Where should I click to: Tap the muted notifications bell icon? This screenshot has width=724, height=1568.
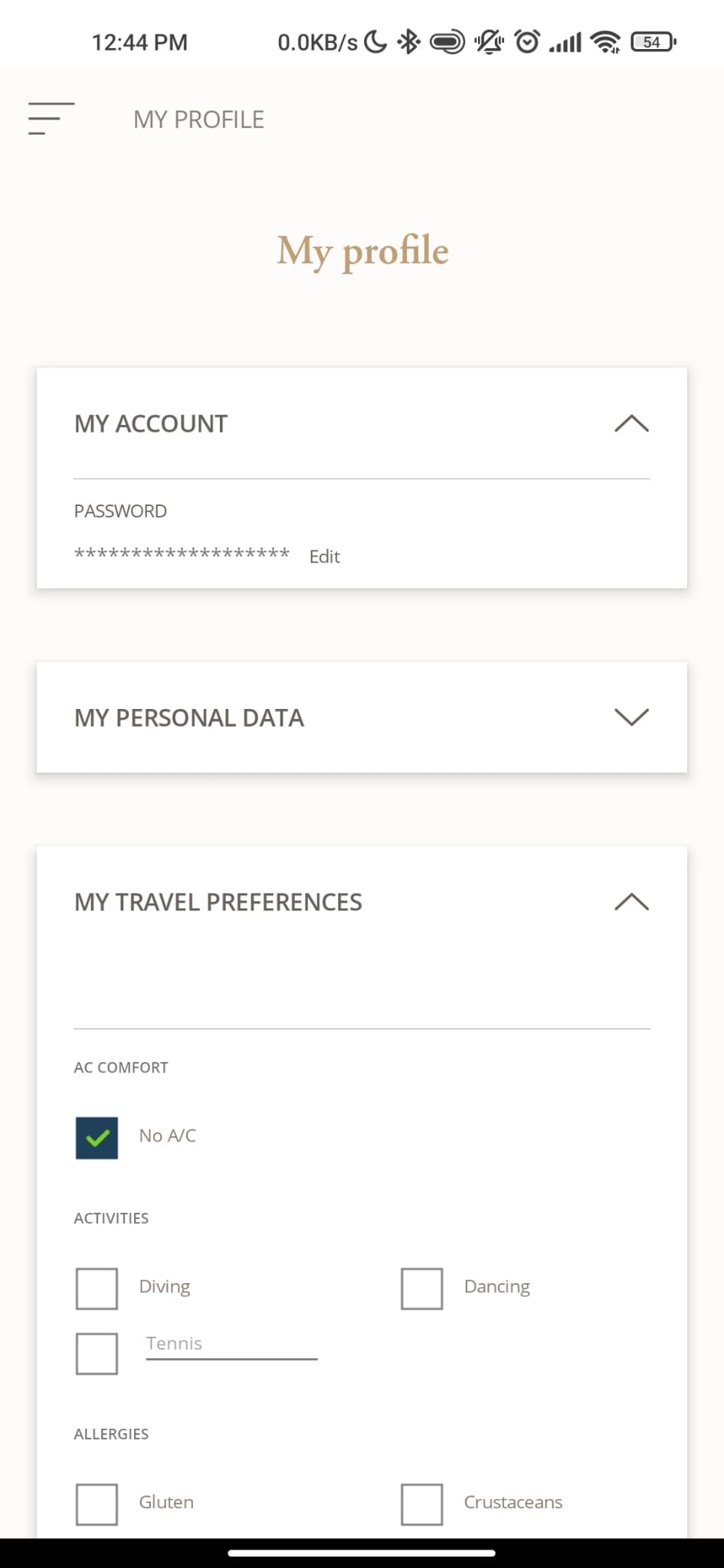[x=489, y=42]
